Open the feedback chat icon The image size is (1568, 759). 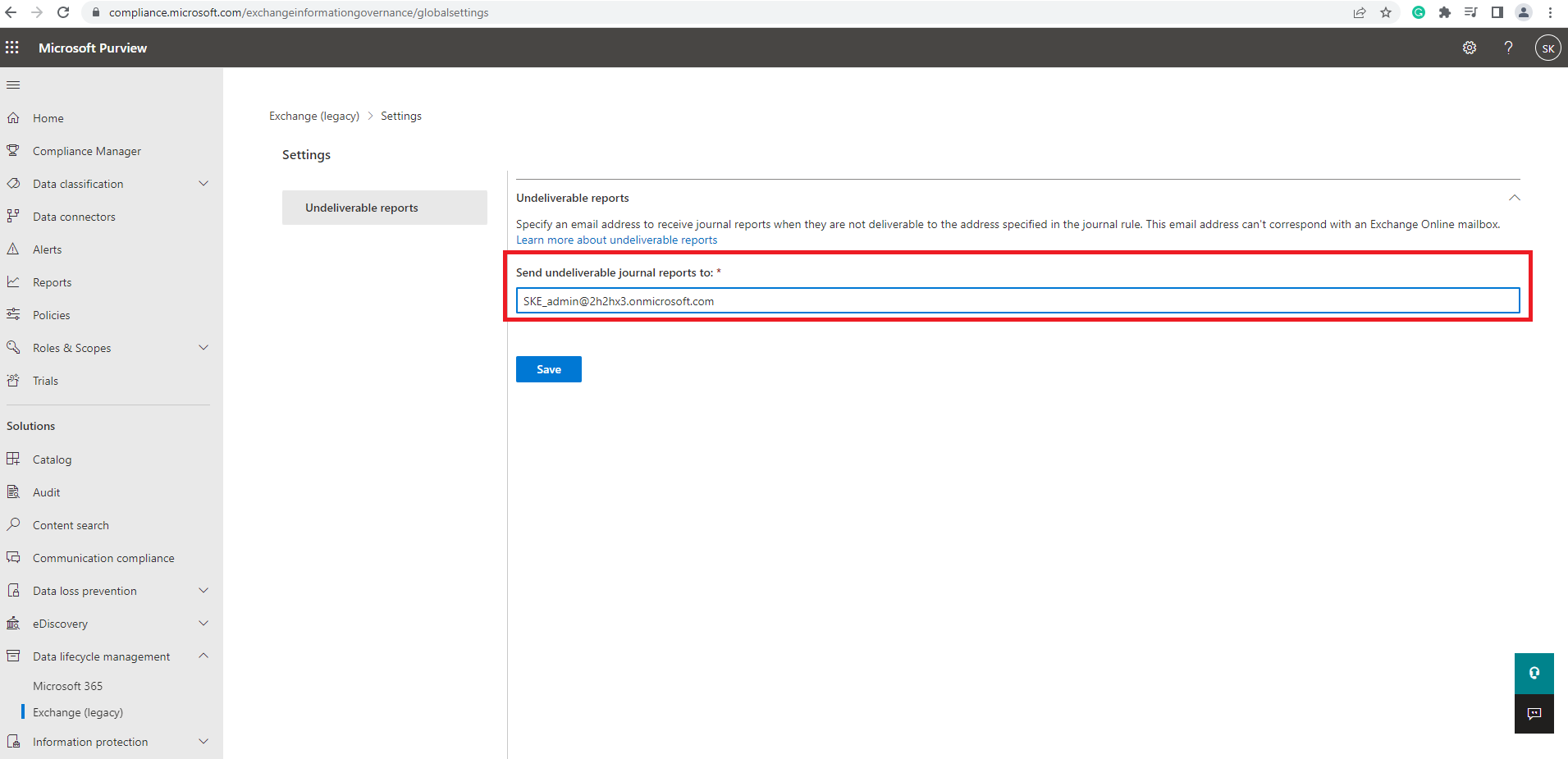[1534, 713]
